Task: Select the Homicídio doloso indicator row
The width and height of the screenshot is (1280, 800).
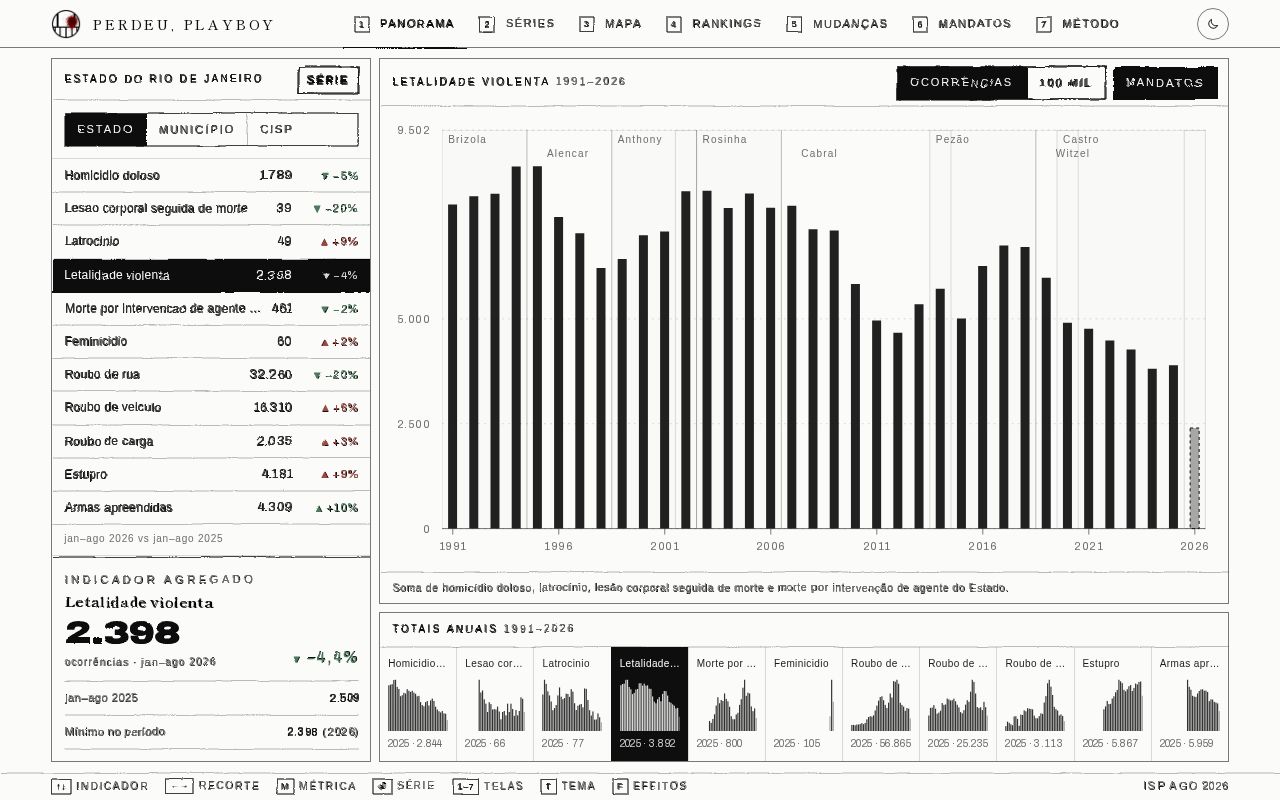Action: point(211,175)
